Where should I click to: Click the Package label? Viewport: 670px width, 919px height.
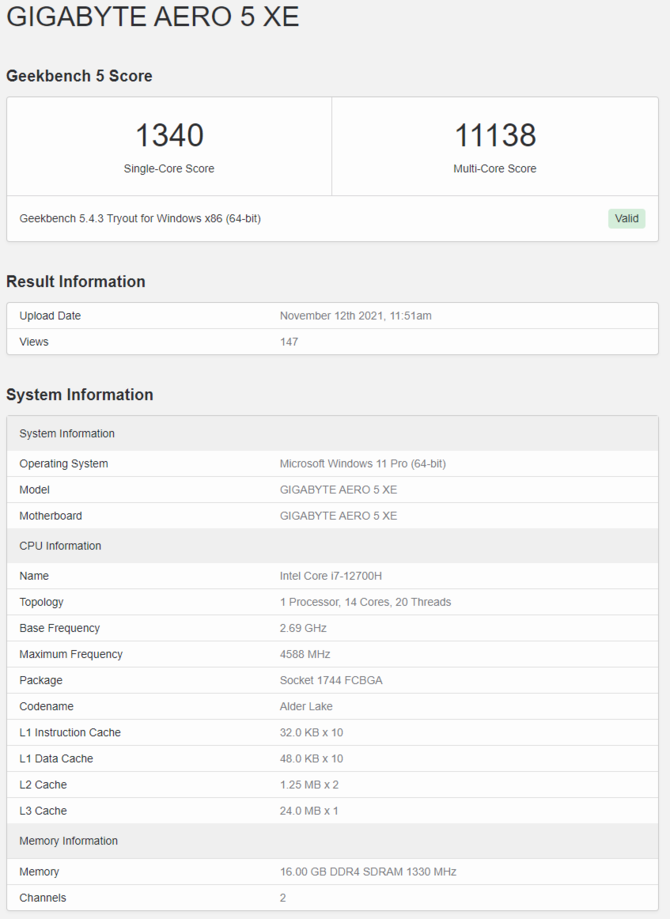tap(41, 680)
